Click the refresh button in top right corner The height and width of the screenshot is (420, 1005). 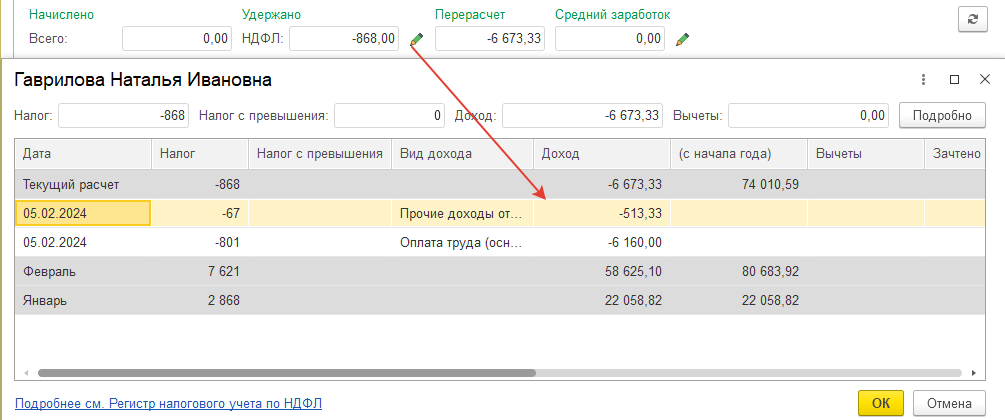coord(972,20)
